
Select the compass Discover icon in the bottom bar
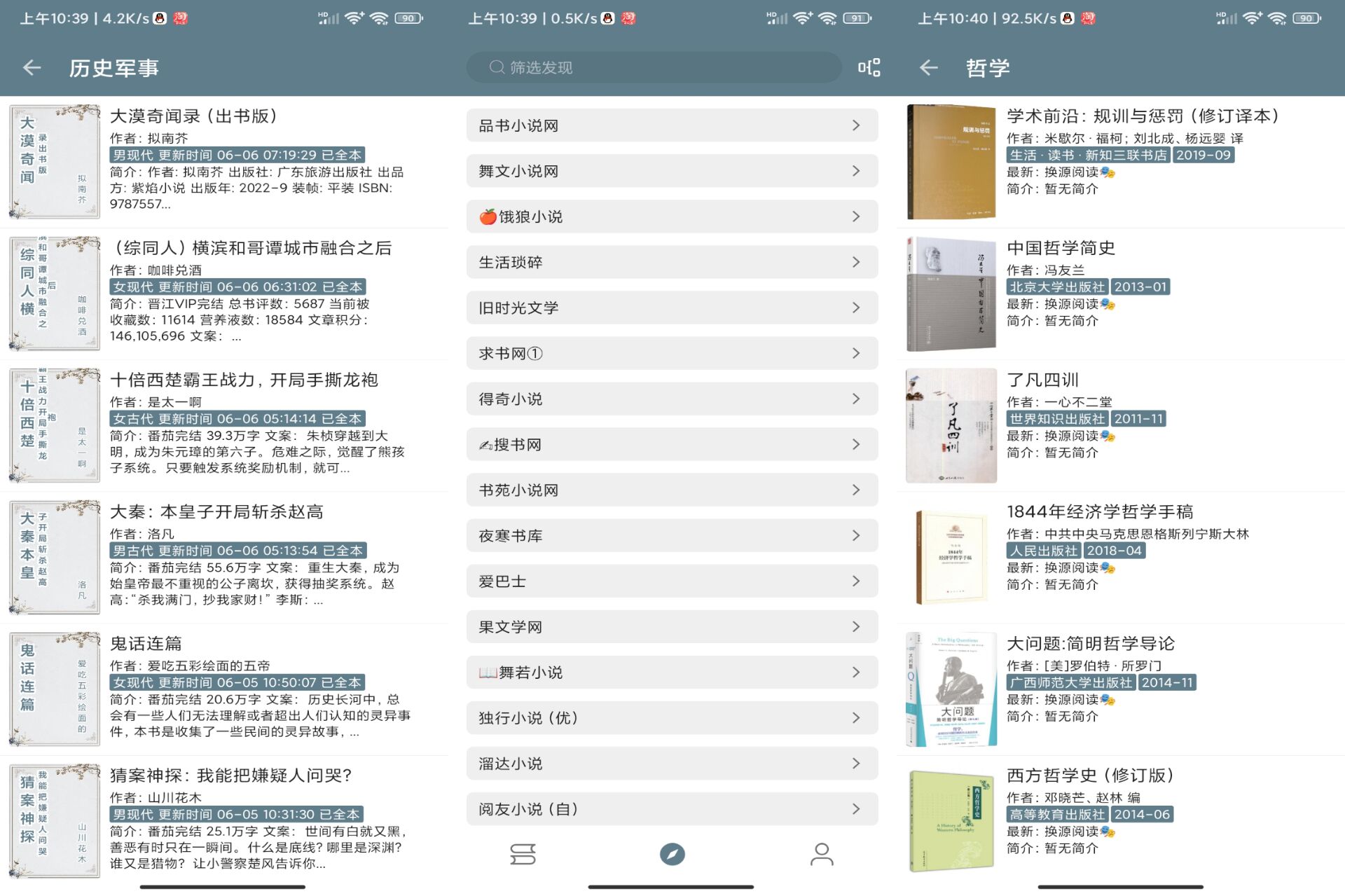coord(672,855)
